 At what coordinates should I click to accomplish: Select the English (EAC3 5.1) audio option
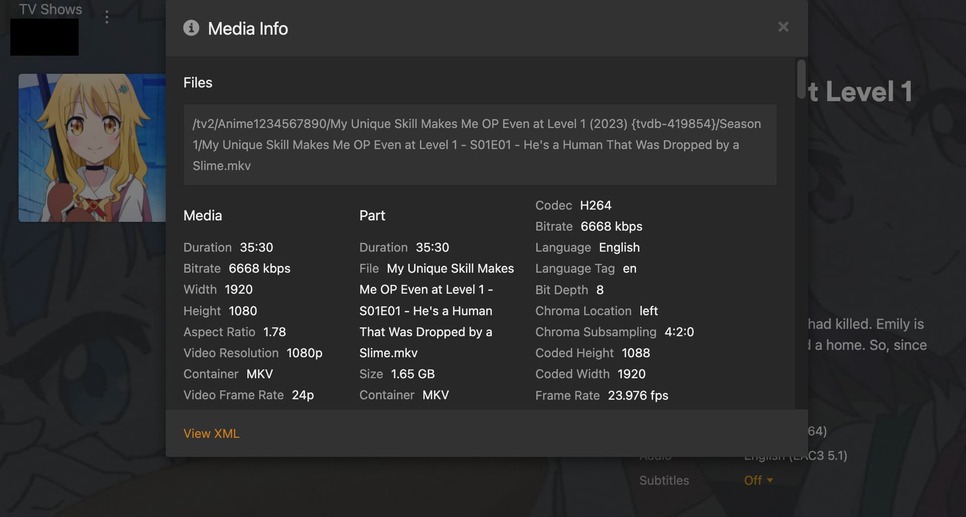click(795, 455)
